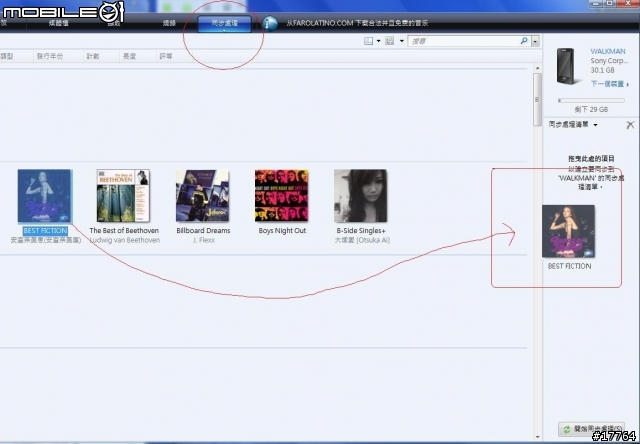Select The Best of Beethoven album cover
This screenshot has width=640, height=444.
coord(123,196)
